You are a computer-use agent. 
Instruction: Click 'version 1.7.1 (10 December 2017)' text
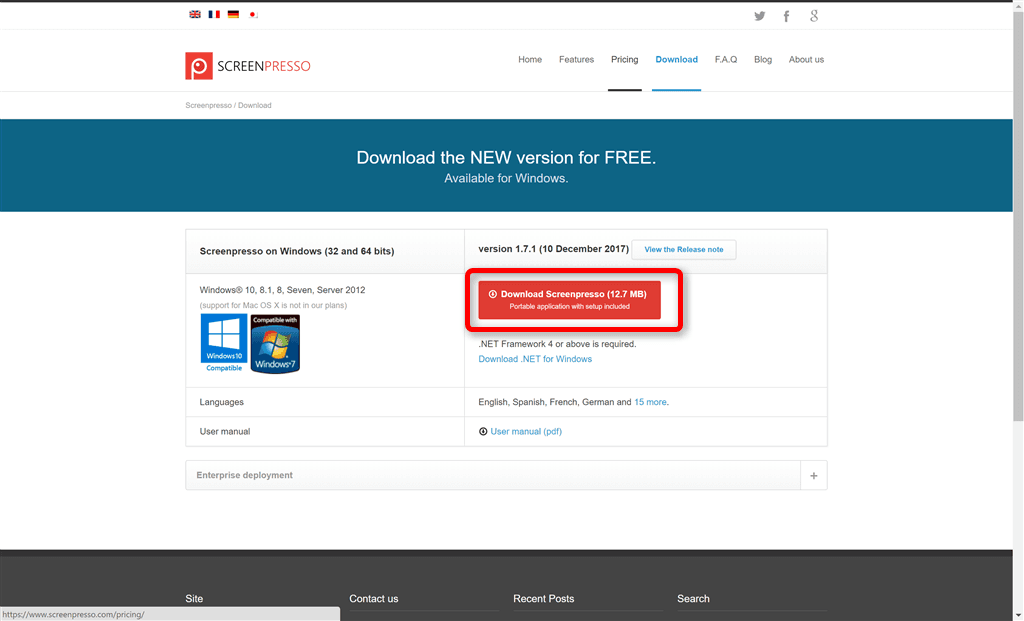point(553,249)
